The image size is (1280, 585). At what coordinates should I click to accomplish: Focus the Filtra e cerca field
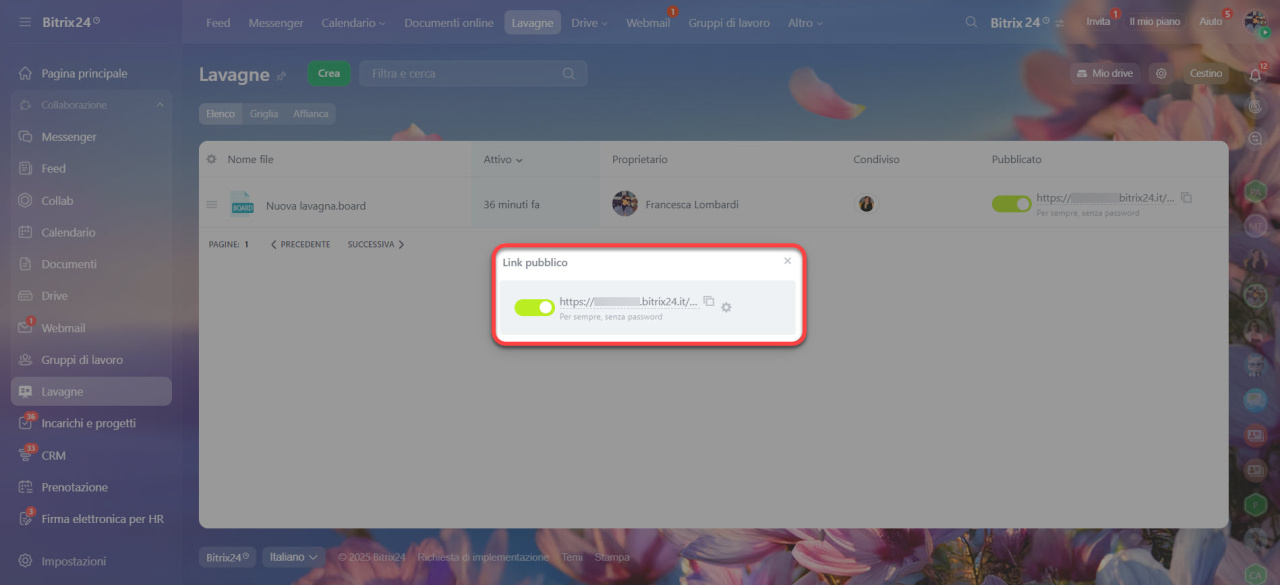(x=473, y=73)
